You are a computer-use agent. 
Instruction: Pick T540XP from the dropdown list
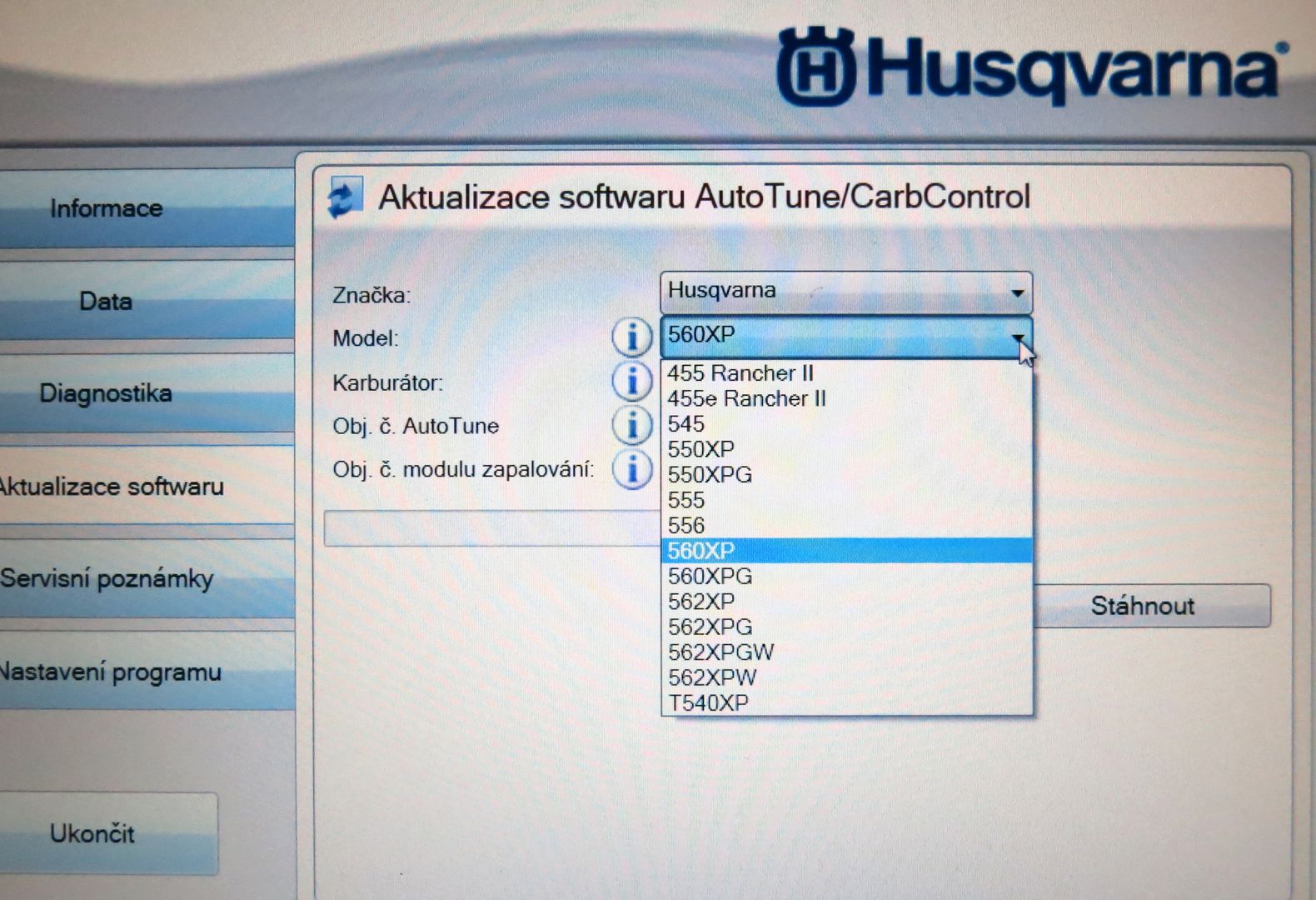point(708,703)
